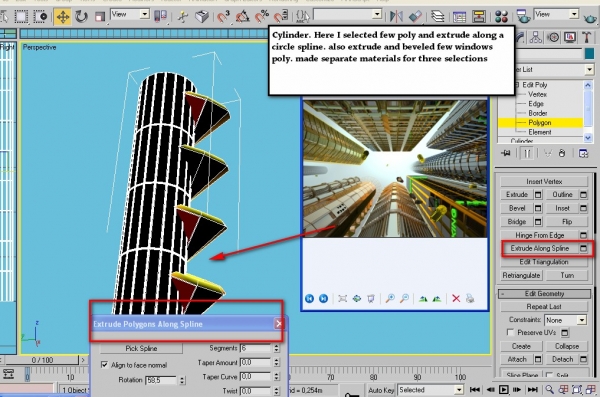Toggle Align to face normal checkbox
This screenshot has height=397, width=600.
tap(104, 364)
